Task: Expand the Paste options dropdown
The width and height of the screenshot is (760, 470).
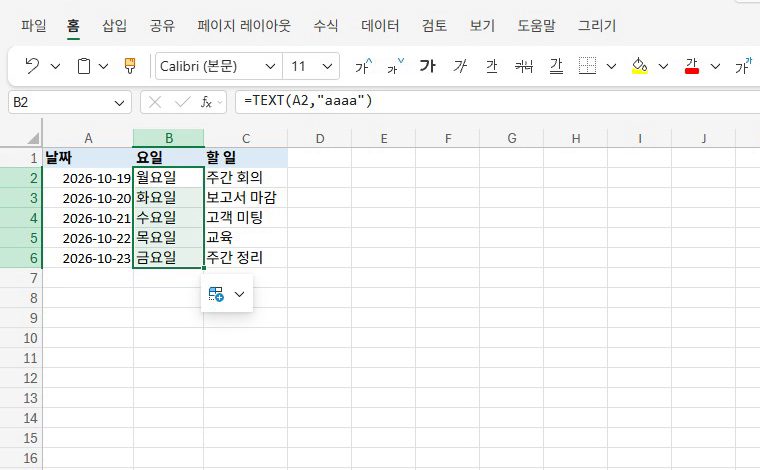Action: [103, 66]
